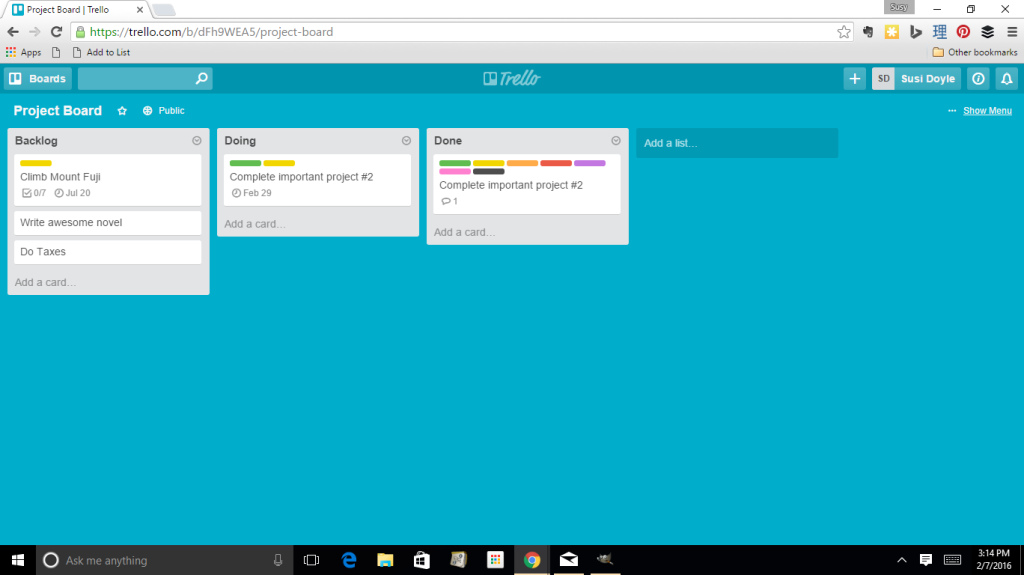Open the Done list's project #2 card
The height and width of the screenshot is (575, 1024).
tap(527, 184)
